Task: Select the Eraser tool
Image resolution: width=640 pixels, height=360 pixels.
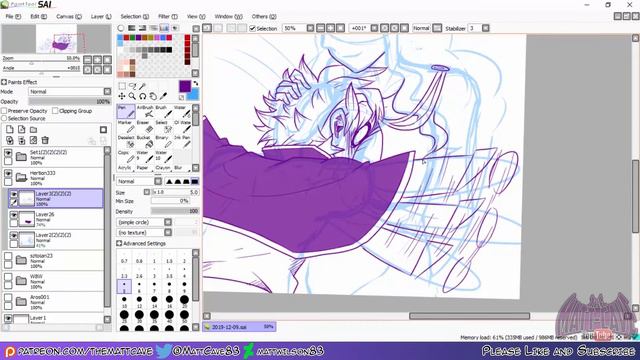Action: click(x=144, y=127)
